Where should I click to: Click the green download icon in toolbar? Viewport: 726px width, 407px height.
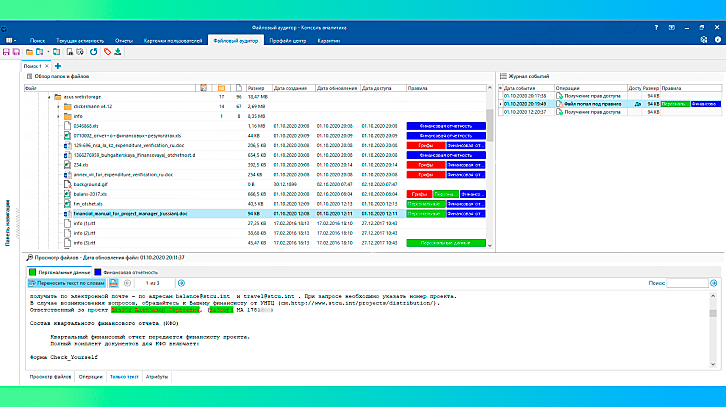(118, 51)
